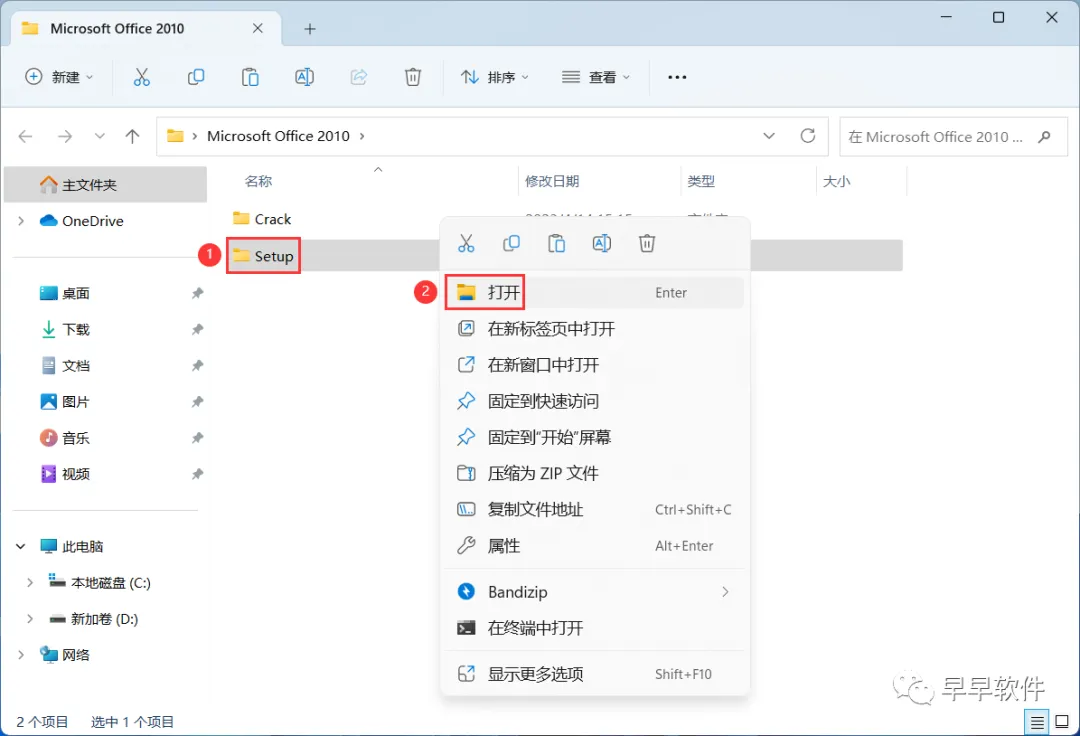Sort by 类型 column header
The height and width of the screenshot is (736, 1080).
(701, 182)
